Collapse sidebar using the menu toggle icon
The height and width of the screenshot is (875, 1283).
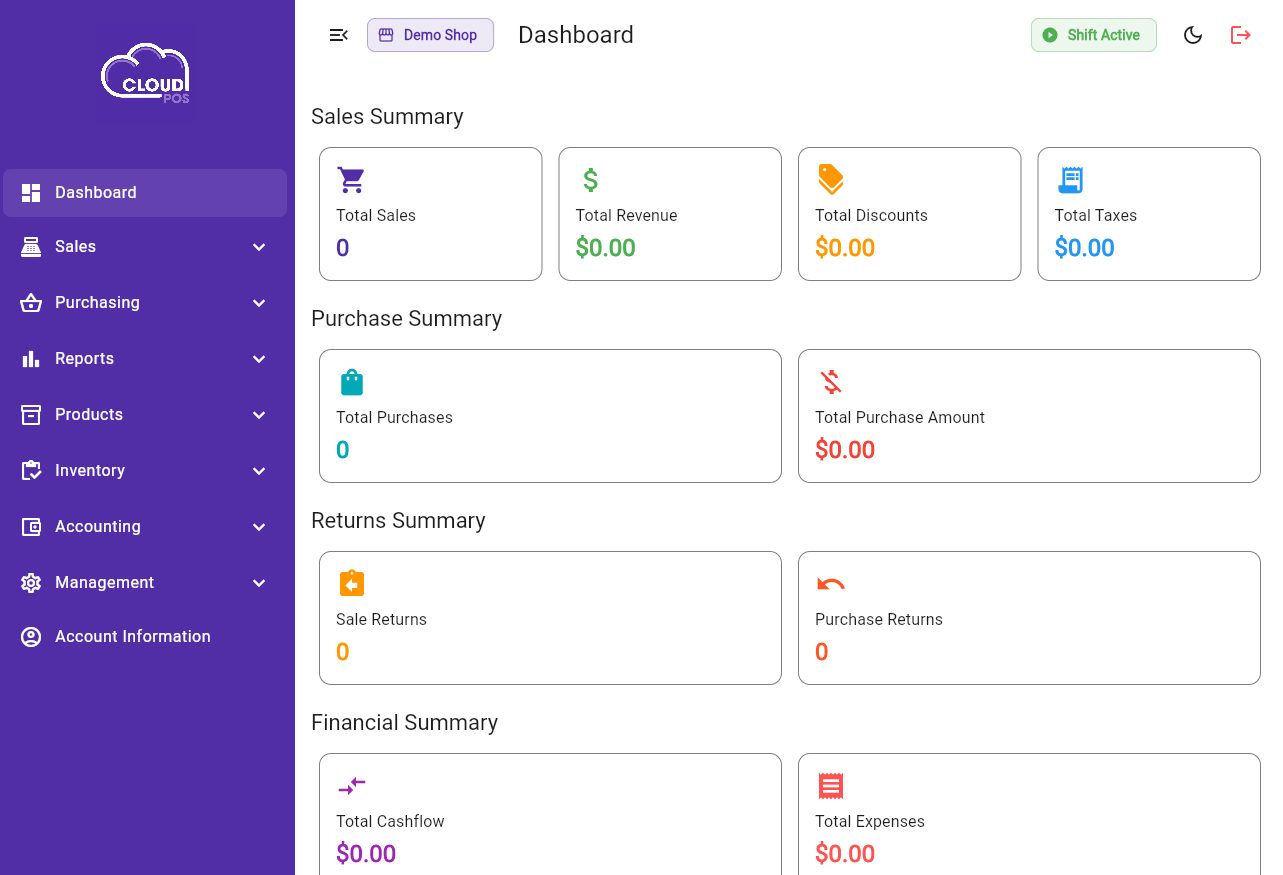[x=338, y=35]
